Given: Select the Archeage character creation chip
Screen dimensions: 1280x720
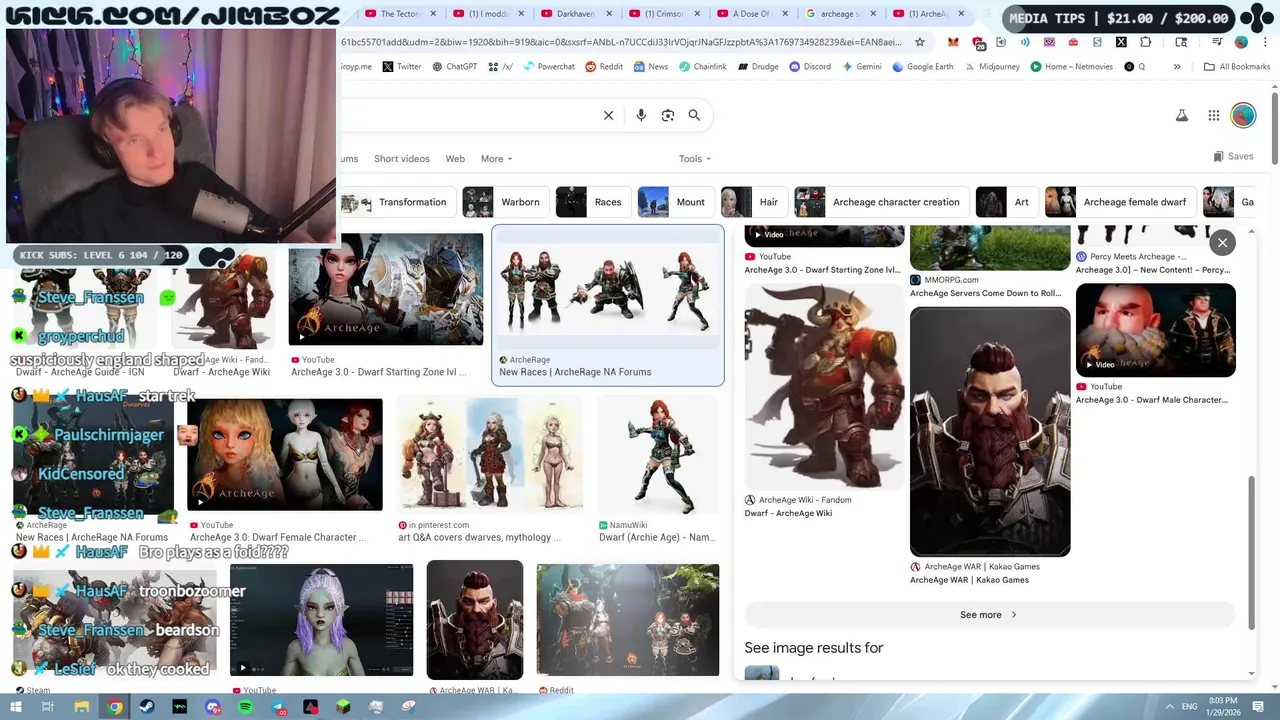Looking at the screenshot, I should point(882,202).
